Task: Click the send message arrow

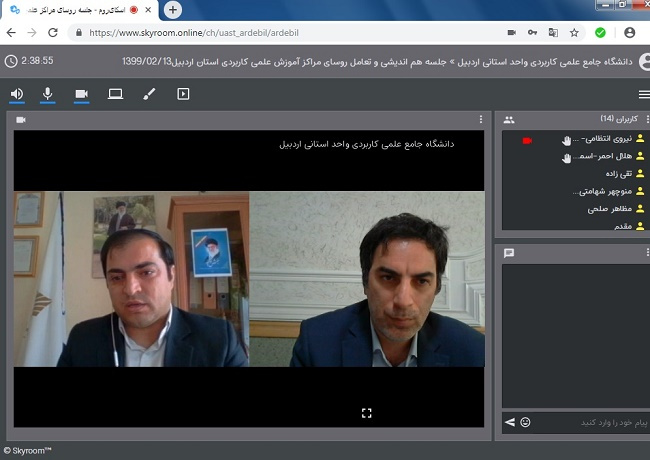Action: (509, 422)
